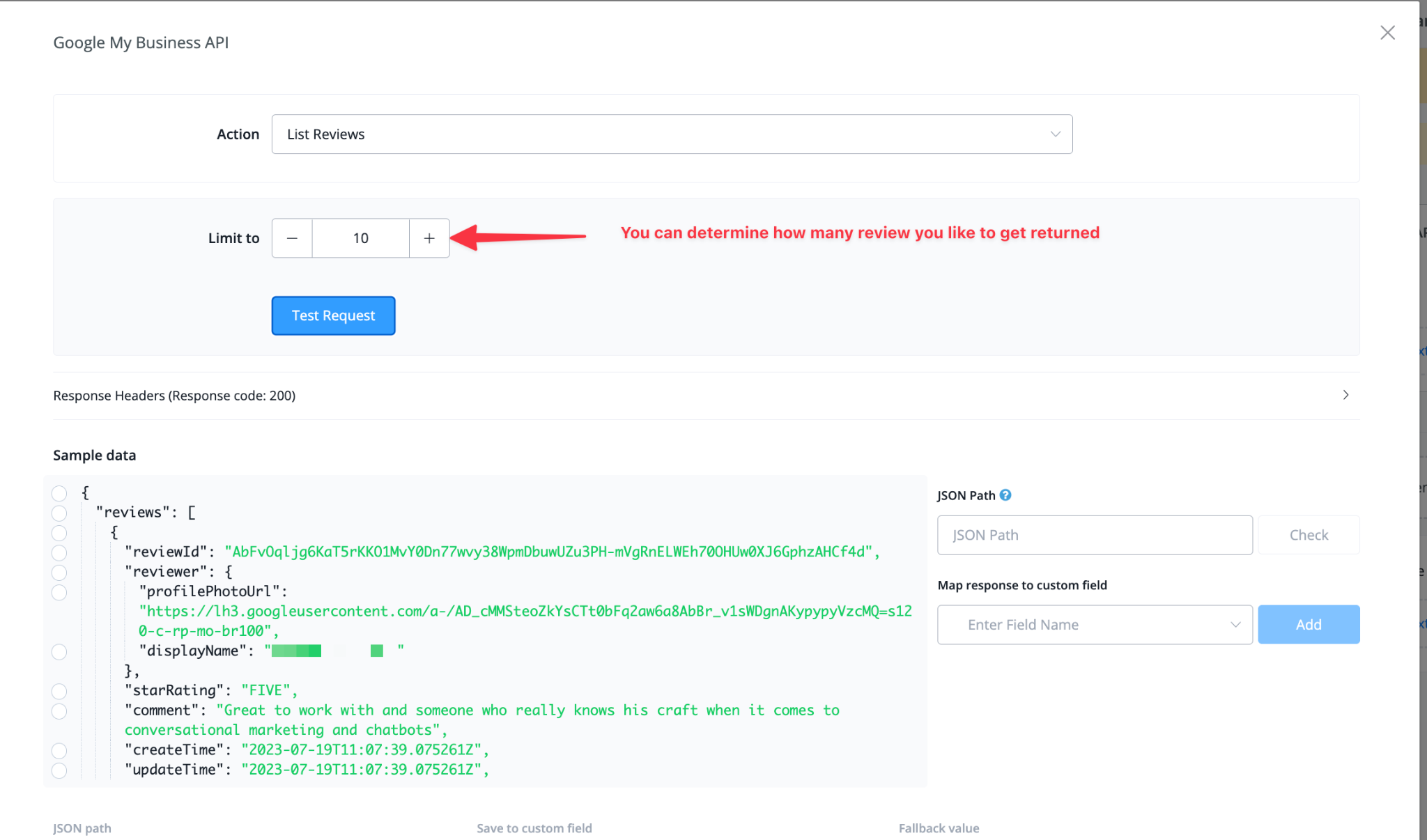Click the createTime timestamp value
This screenshot has height=840, width=1427.
tap(361, 749)
